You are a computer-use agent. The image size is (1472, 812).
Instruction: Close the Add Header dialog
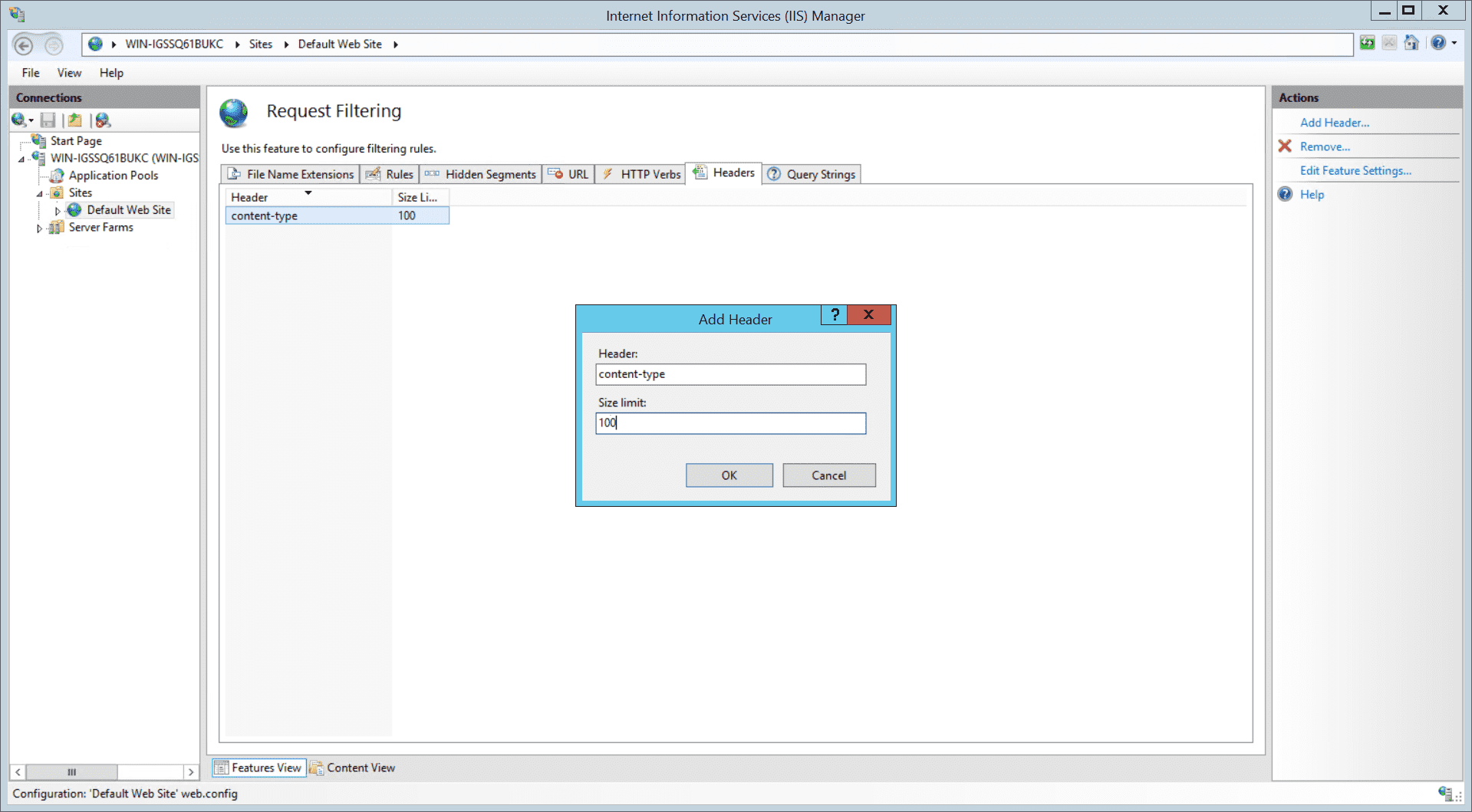[869, 314]
